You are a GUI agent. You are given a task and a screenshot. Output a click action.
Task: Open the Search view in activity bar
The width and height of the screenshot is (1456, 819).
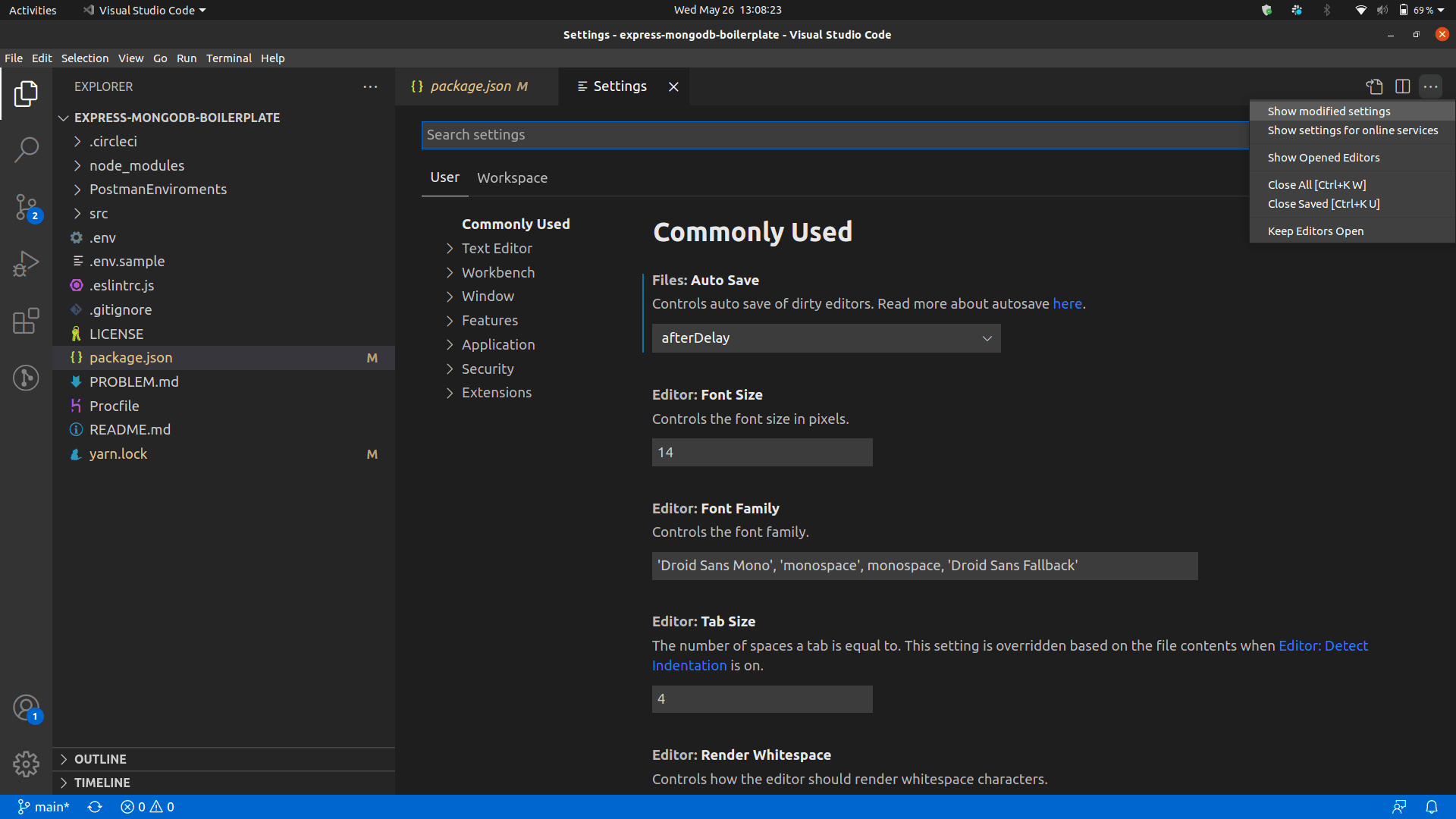click(26, 149)
